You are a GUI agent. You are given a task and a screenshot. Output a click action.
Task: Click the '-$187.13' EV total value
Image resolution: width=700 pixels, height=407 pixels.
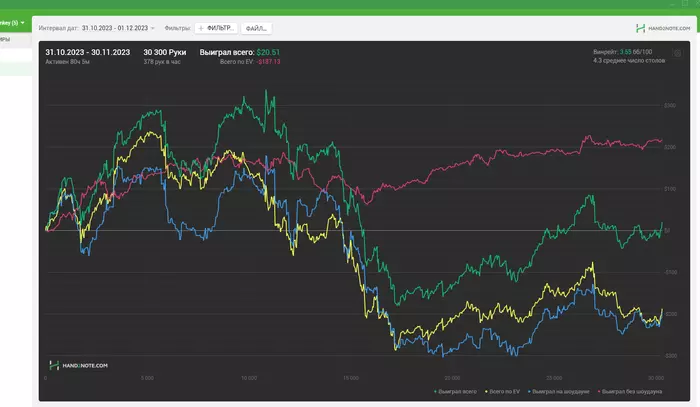tap(268, 62)
